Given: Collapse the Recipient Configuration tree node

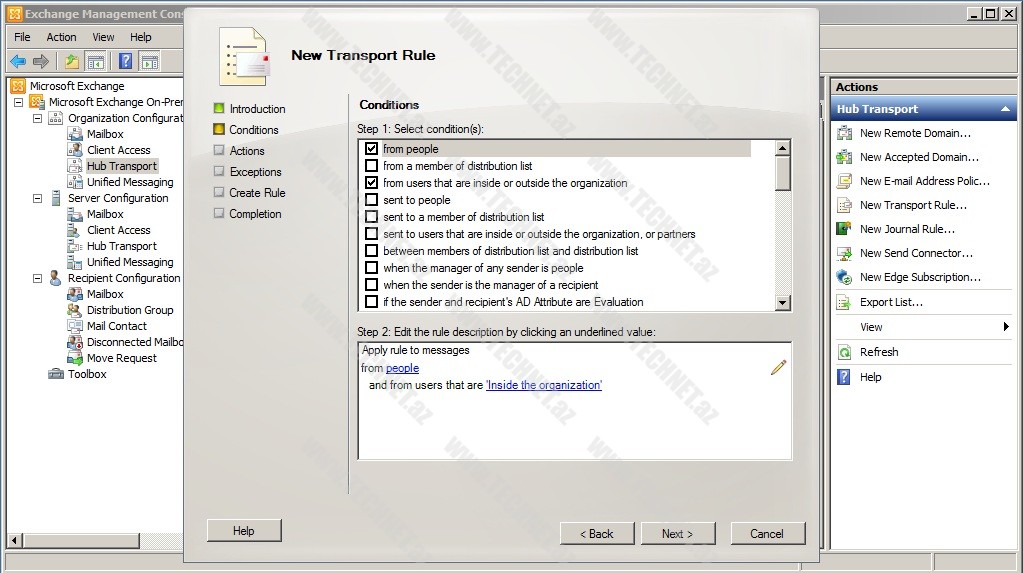Looking at the screenshot, I should point(38,278).
